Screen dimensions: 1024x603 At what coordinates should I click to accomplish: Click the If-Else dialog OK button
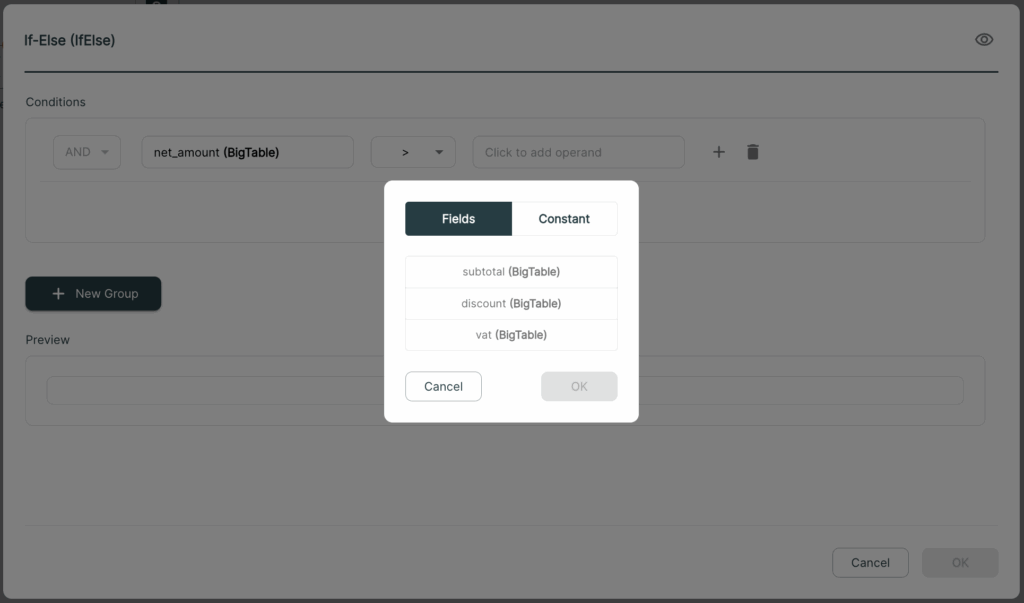960,562
